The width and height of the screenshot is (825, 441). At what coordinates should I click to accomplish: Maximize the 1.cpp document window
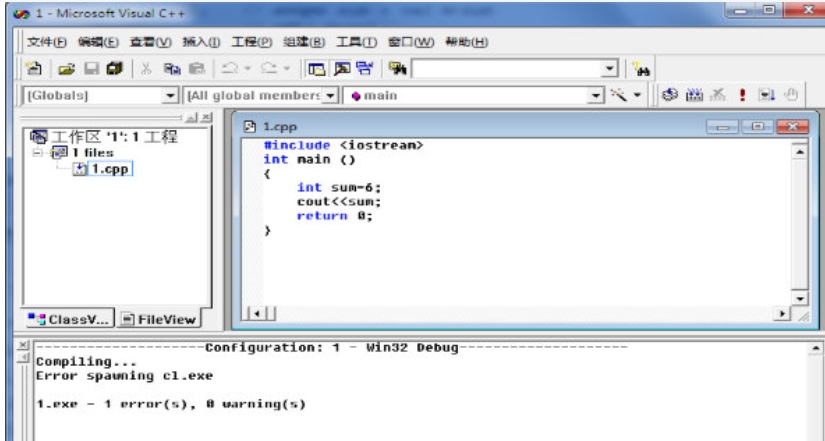coord(757,127)
